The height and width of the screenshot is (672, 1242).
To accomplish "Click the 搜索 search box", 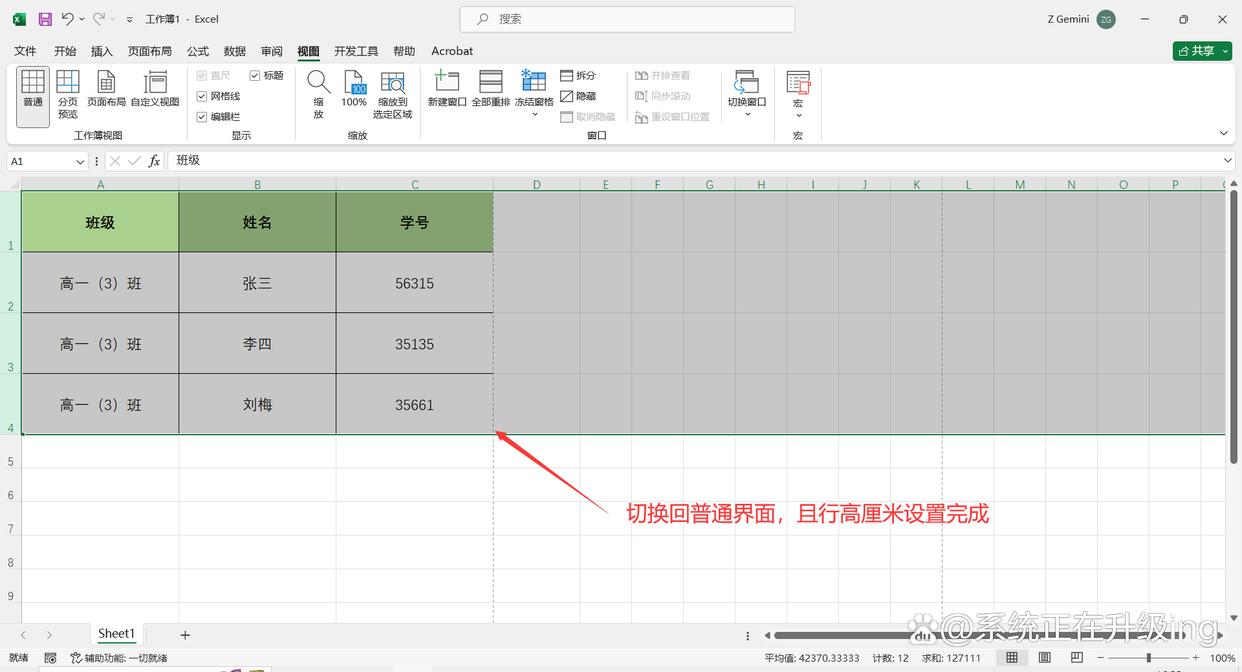I will click(x=627, y=19).
